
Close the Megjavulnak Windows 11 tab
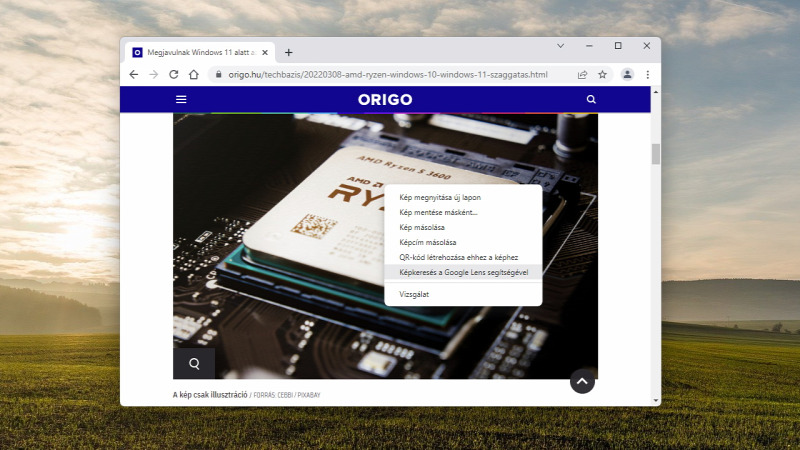click(265, 52)
